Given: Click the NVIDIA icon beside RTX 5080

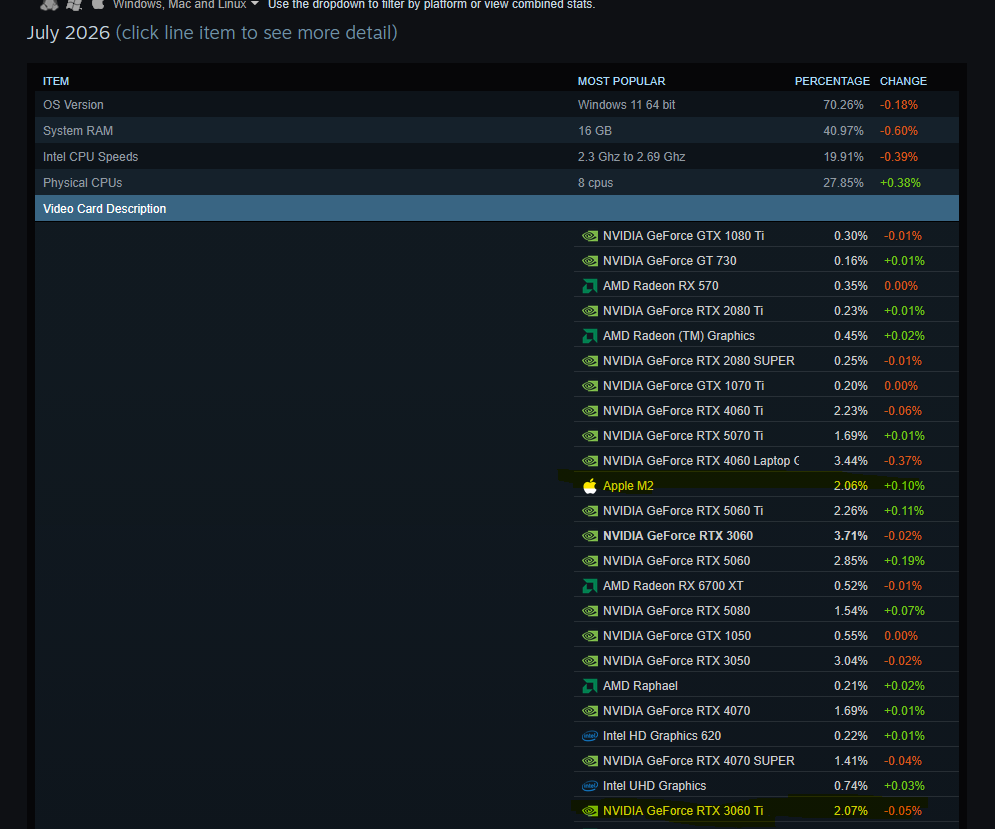Looking at the screenshot, I should pos(590,611).
